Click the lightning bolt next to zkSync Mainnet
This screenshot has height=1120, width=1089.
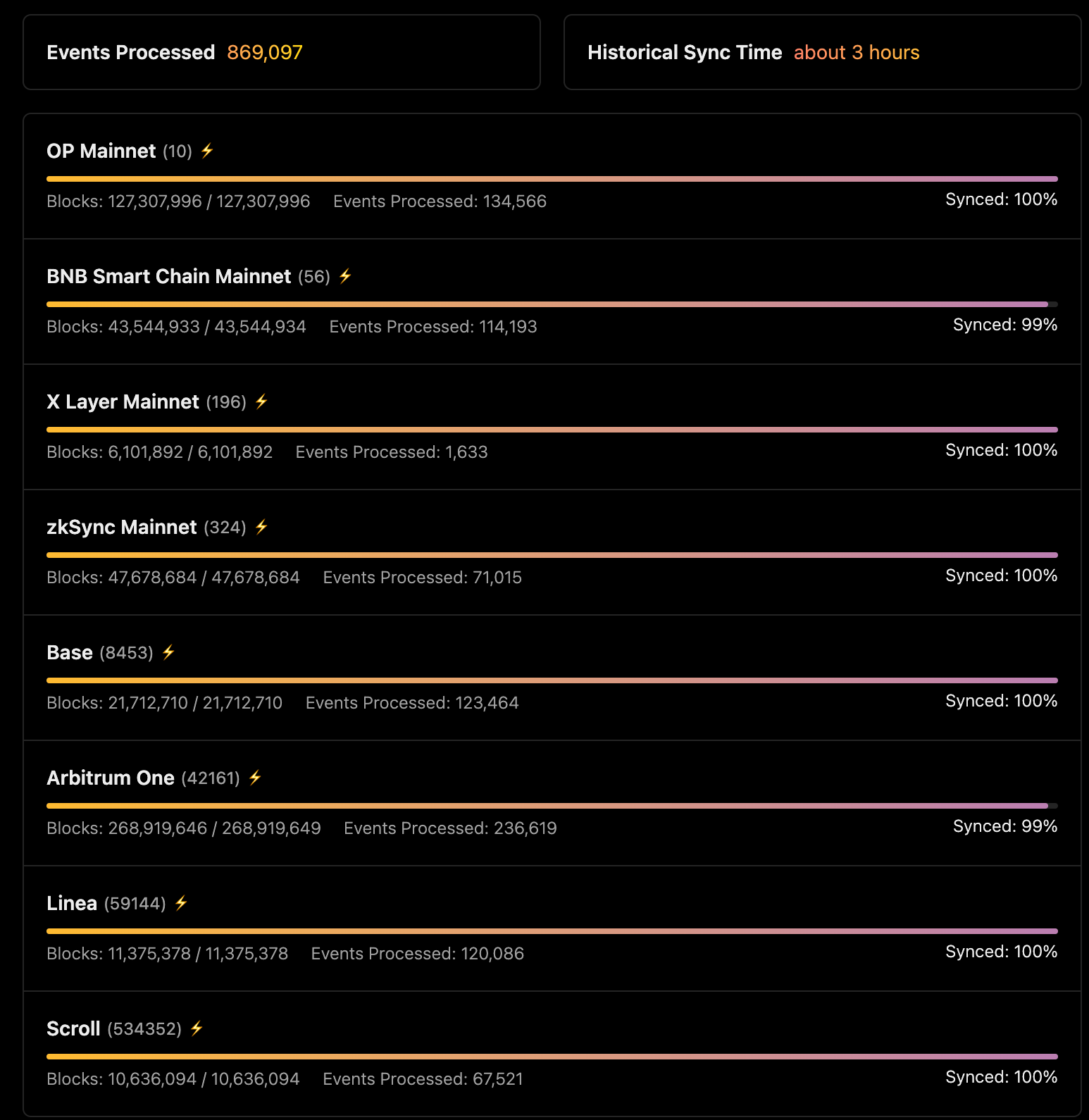click(x=261, y=527)
